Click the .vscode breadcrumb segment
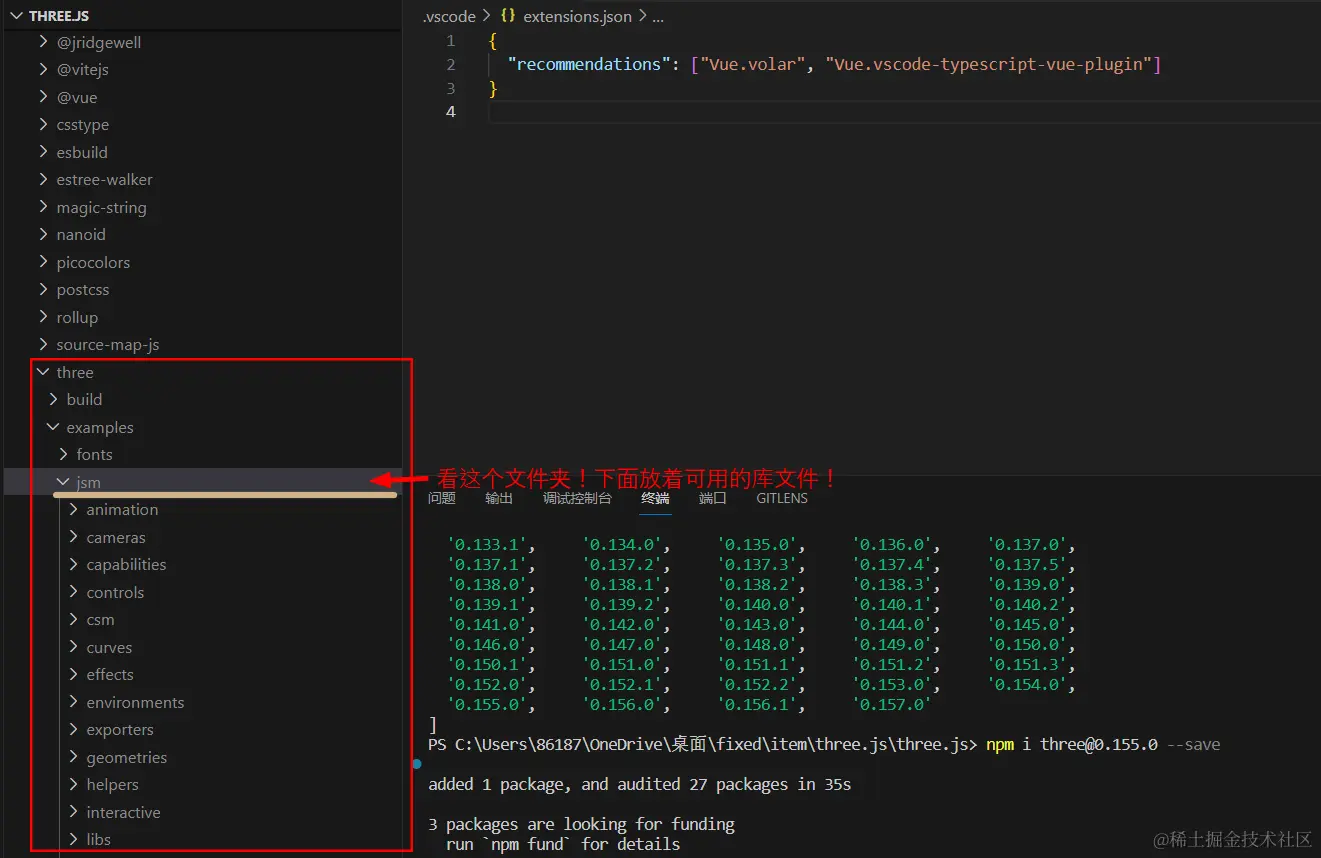 point(449,16)
